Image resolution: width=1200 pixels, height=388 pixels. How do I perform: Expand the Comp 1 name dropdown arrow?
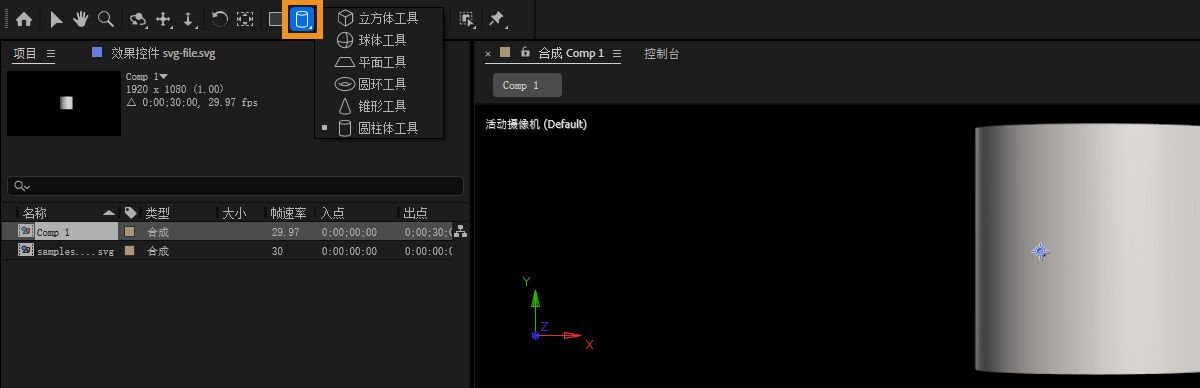[x=164, y=77]
